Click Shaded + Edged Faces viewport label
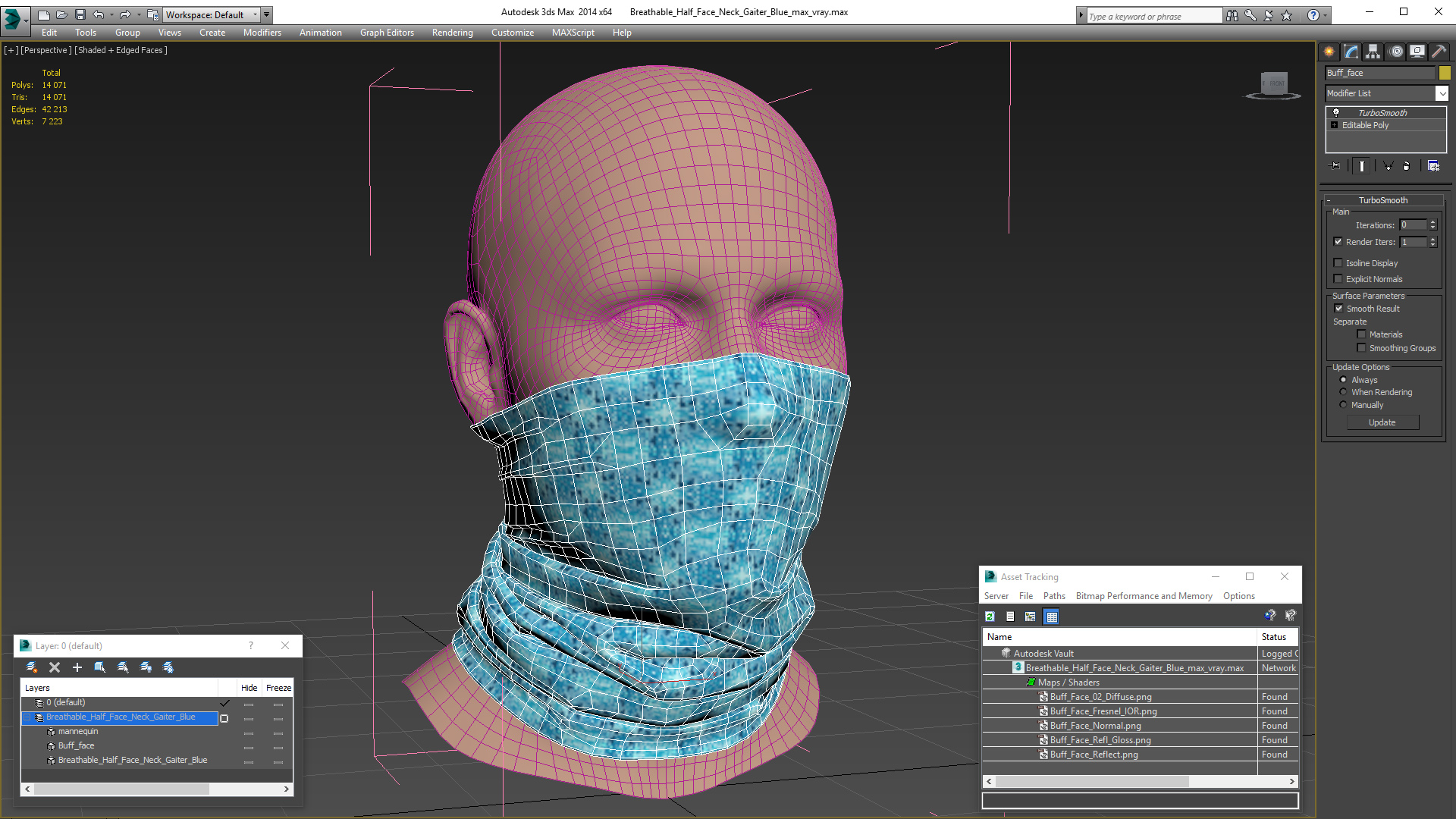This screenshot has height=819, width=1456. point(121,50)
